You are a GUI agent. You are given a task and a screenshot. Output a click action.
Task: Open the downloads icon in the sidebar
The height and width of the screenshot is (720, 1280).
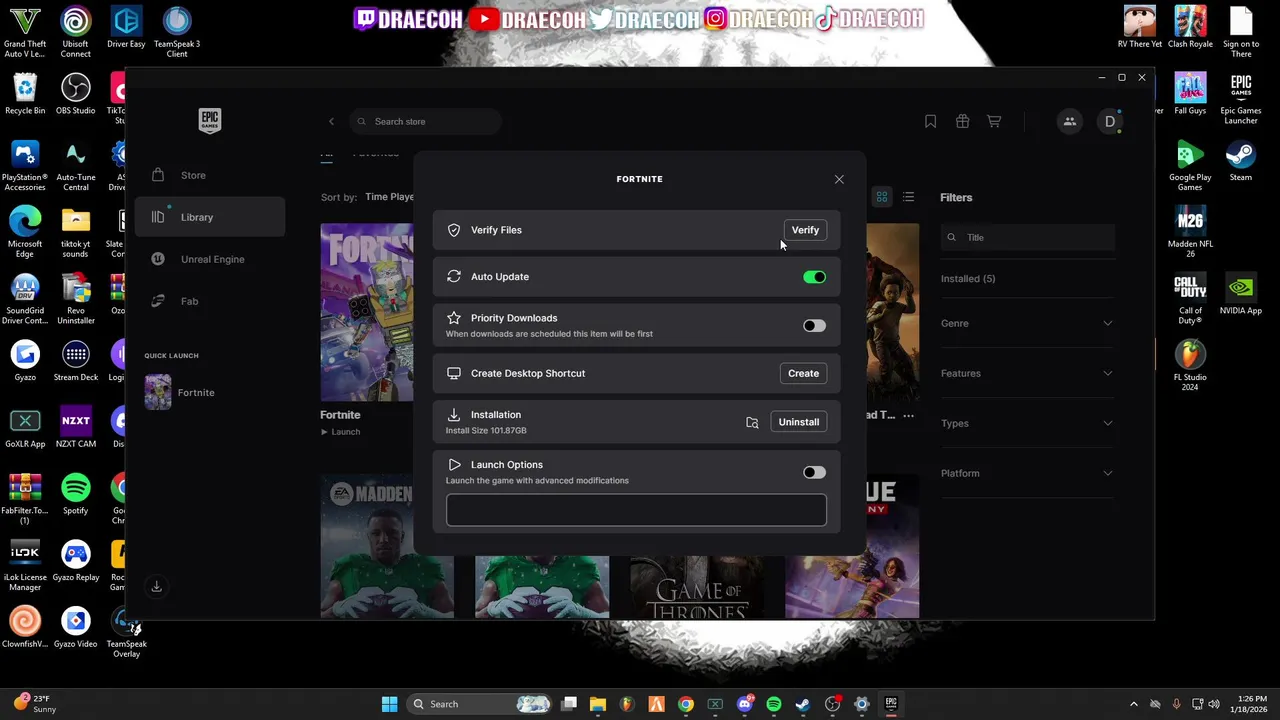point(157,587)
